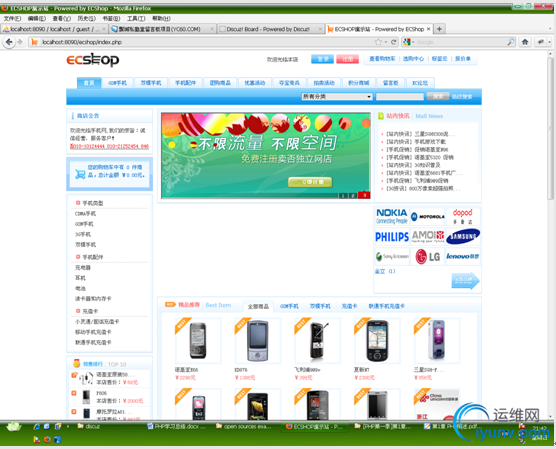The image size is (556, 449).
Task: Click the 联通手机充值卡 category link
Action: pos(93,342)
